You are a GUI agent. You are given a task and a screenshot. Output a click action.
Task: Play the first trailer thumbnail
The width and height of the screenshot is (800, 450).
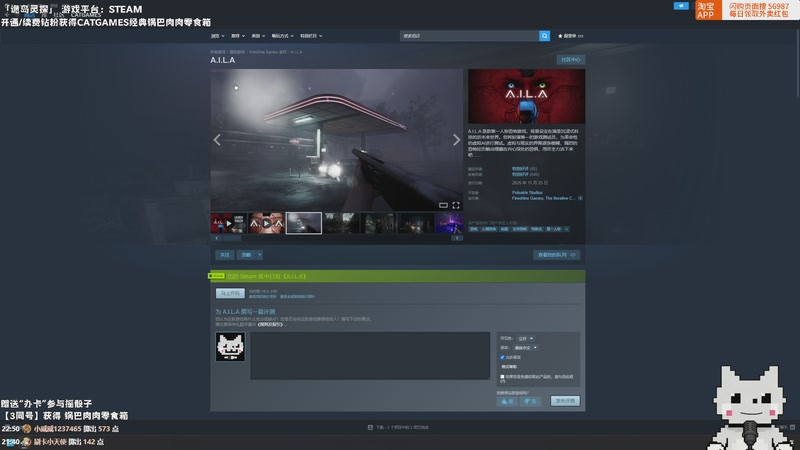tap(229, 223)
